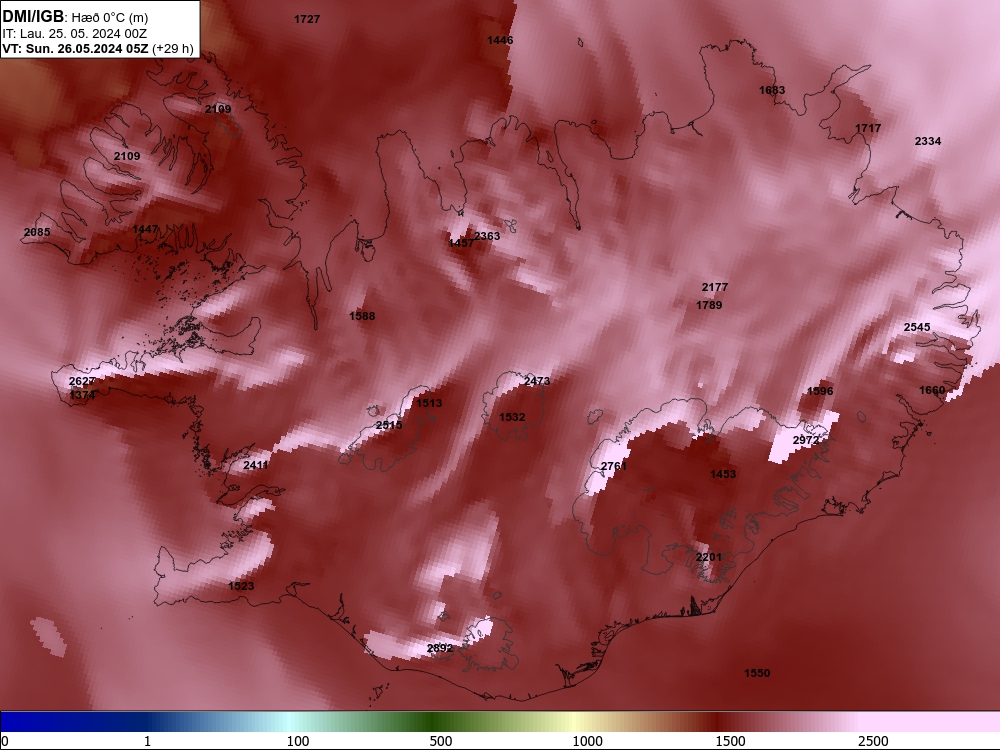Select the 1789 map value
1000x750 pixels.
tap(709, 305)
